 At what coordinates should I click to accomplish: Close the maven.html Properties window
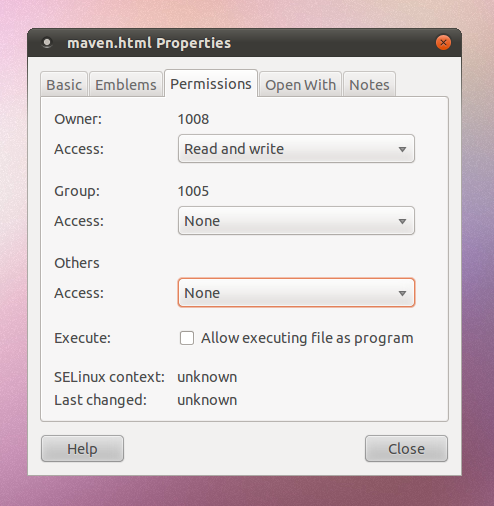tap(443, 43)
